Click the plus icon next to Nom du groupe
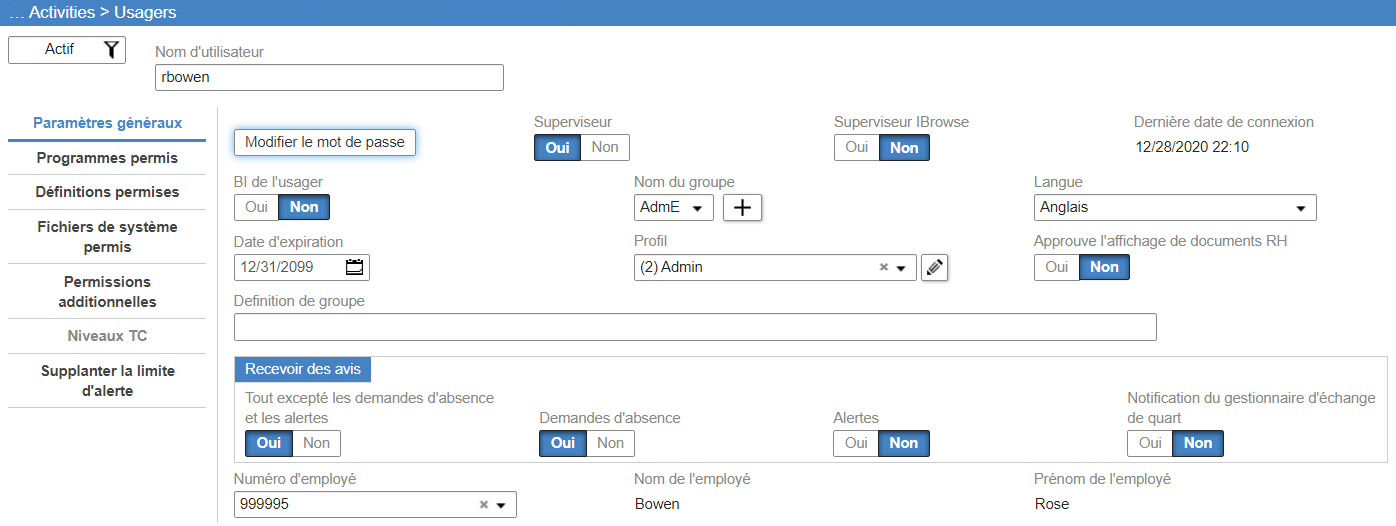 coord(743,207)
